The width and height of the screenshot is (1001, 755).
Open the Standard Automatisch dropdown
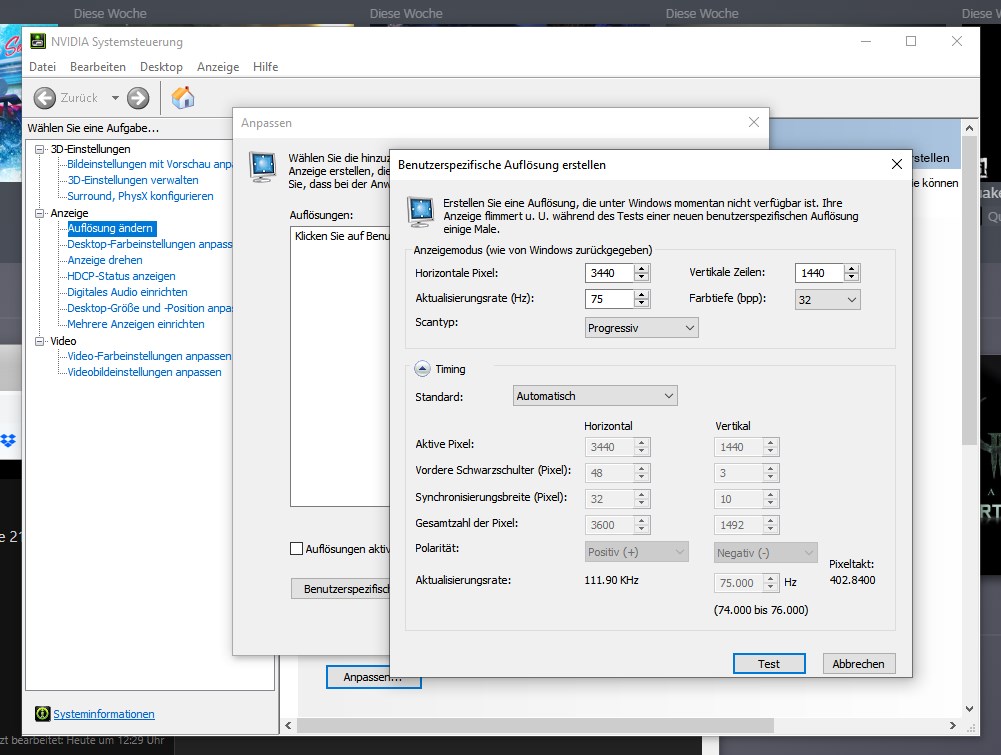click(595, 396)
